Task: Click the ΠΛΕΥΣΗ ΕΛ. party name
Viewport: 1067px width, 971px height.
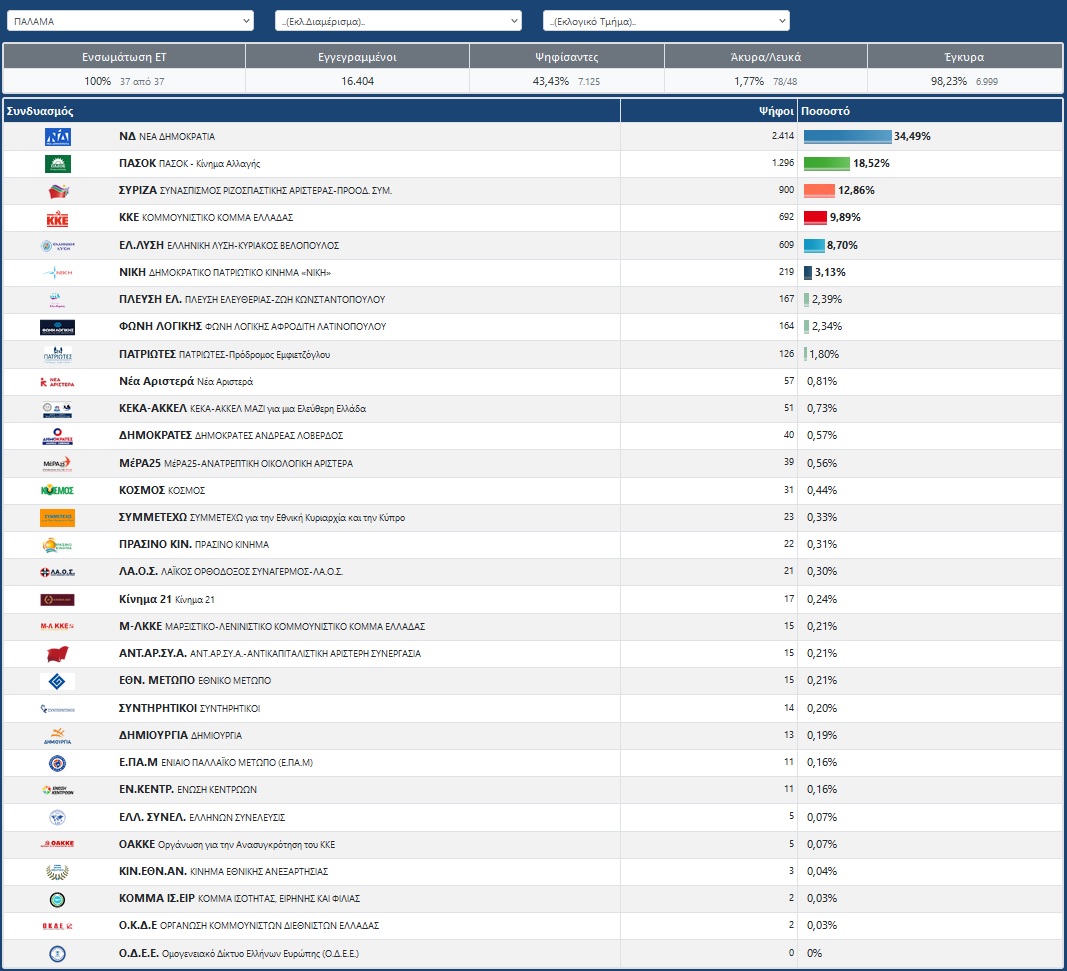Action: [x=150, y=299]
